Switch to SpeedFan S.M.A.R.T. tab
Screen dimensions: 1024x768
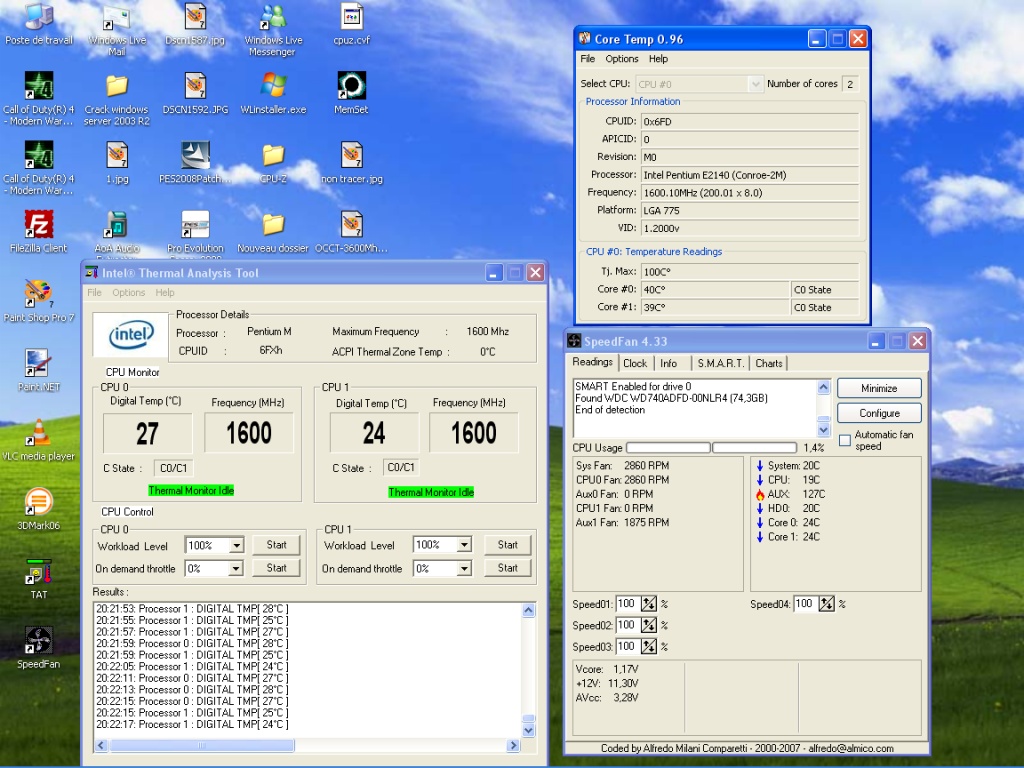tap(720, 363)
